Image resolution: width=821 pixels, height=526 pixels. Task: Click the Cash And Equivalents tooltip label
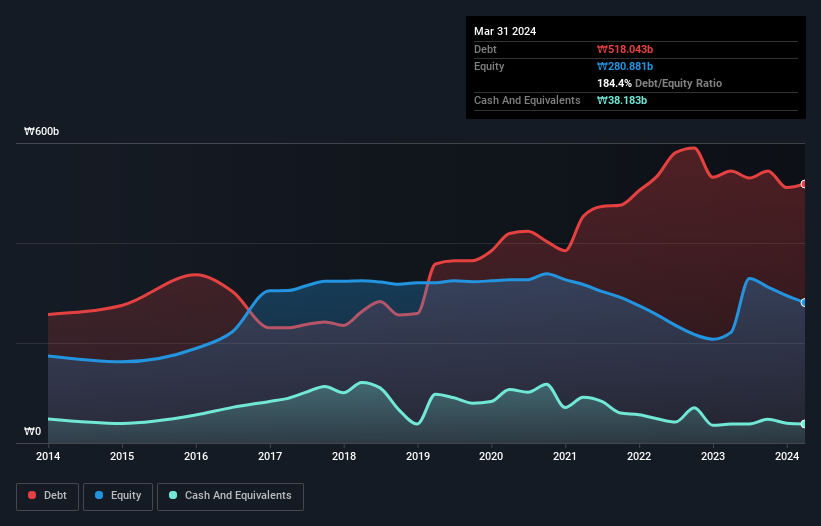527,100
